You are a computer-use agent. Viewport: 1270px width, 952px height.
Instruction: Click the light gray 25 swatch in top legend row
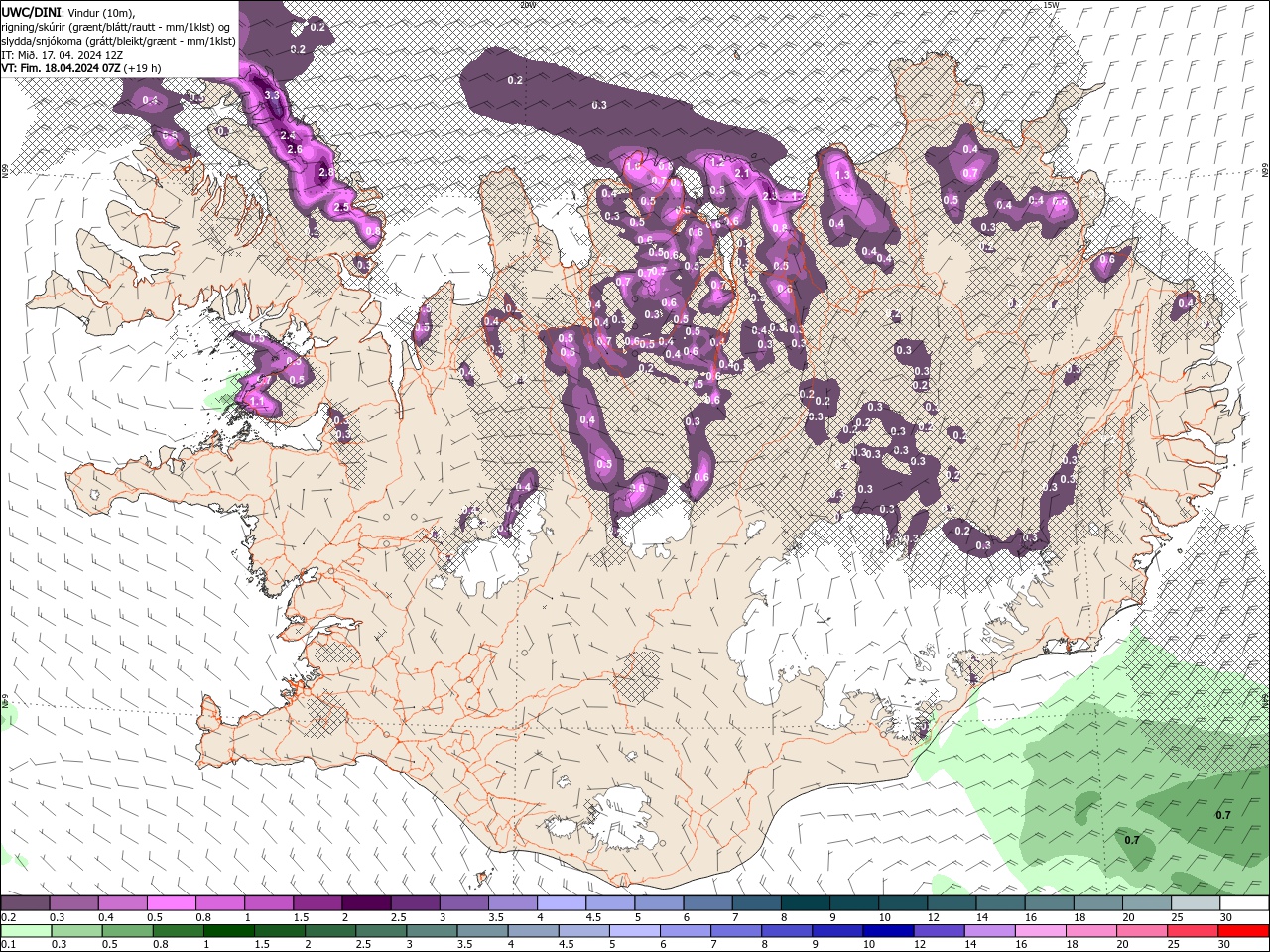tap(1196, 903)
